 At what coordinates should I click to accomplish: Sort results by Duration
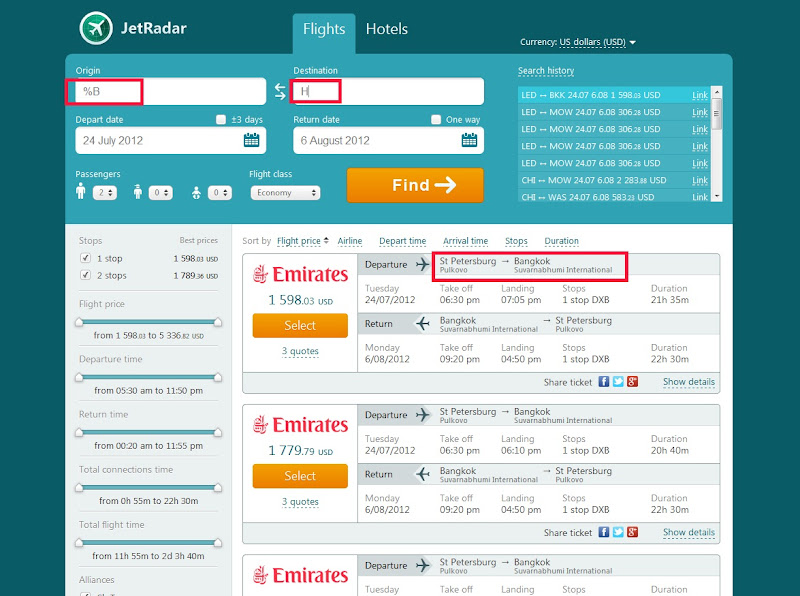tap(561, 241)
